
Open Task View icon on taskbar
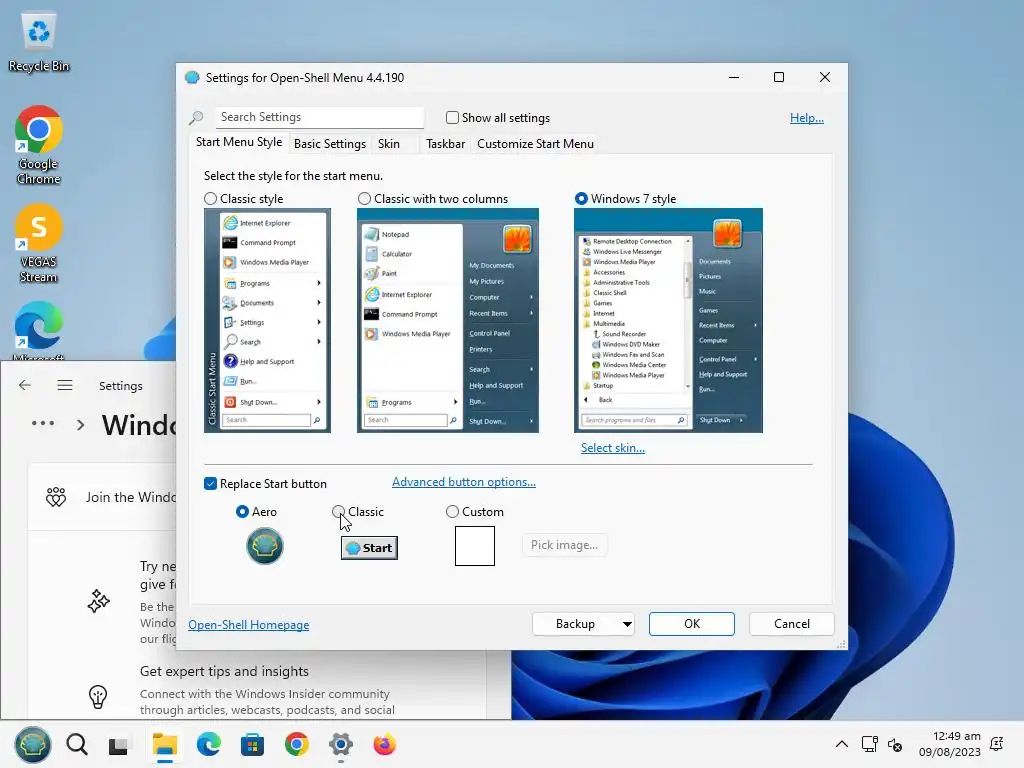118,745
